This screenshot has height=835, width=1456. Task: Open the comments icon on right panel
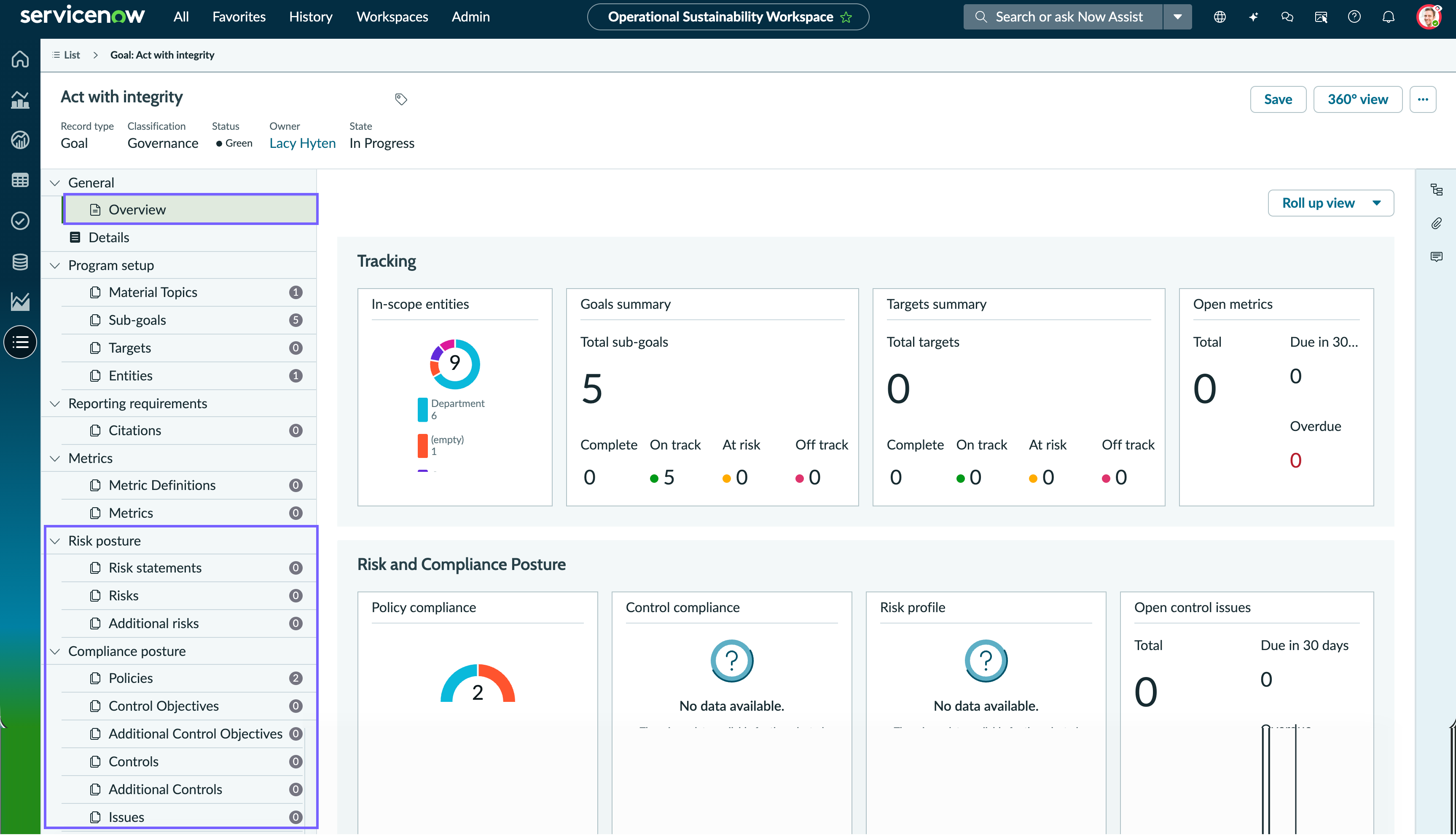coord(1437,256)
